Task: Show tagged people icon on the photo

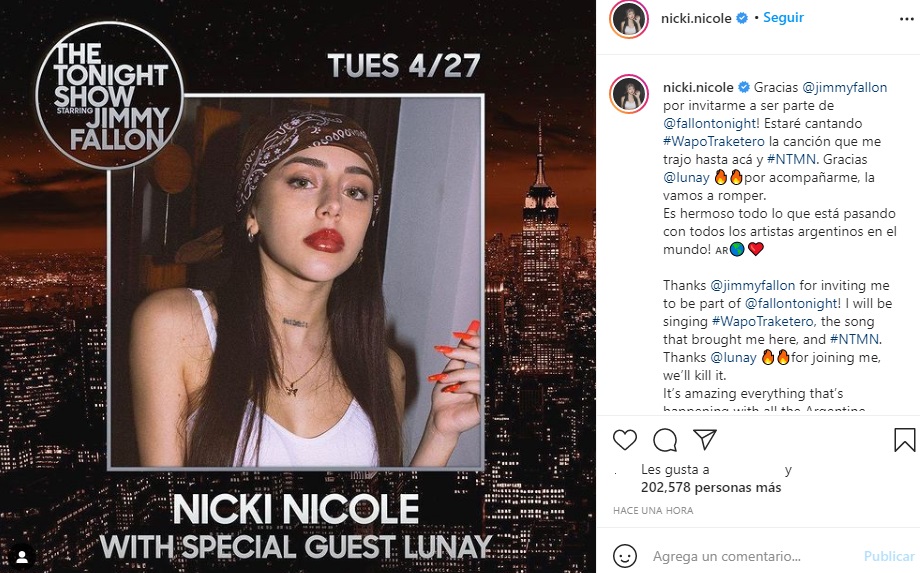Action: (x=21, y=554)
